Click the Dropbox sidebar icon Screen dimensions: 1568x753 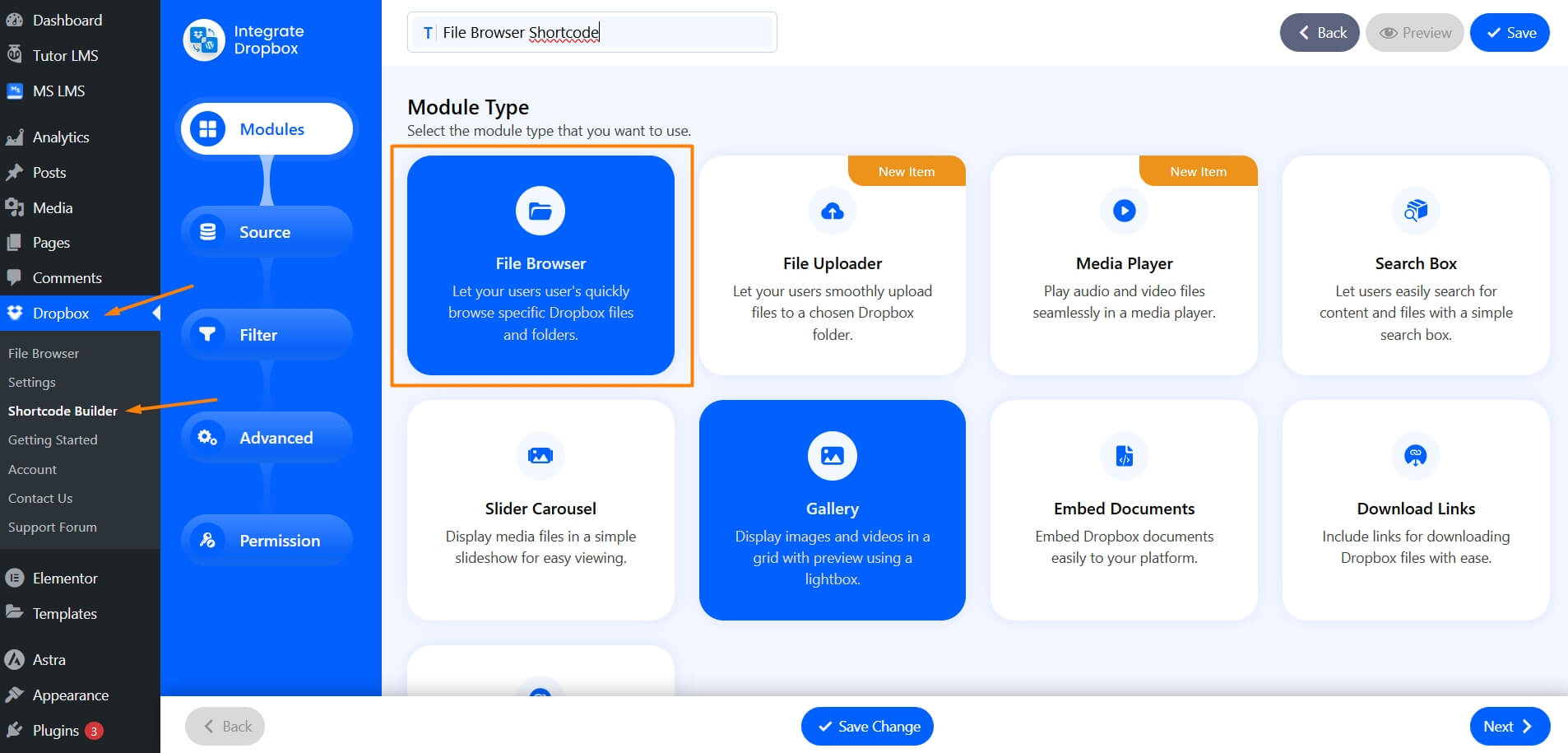14,313
